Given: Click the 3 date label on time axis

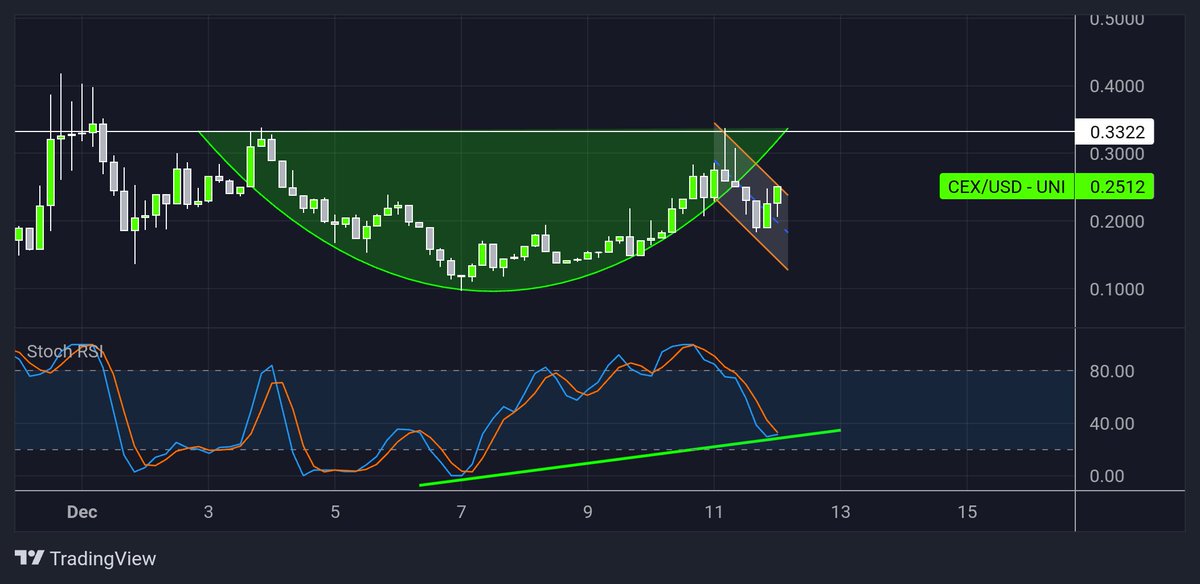Looking at the screenshot, I should [x=208, y=512].
